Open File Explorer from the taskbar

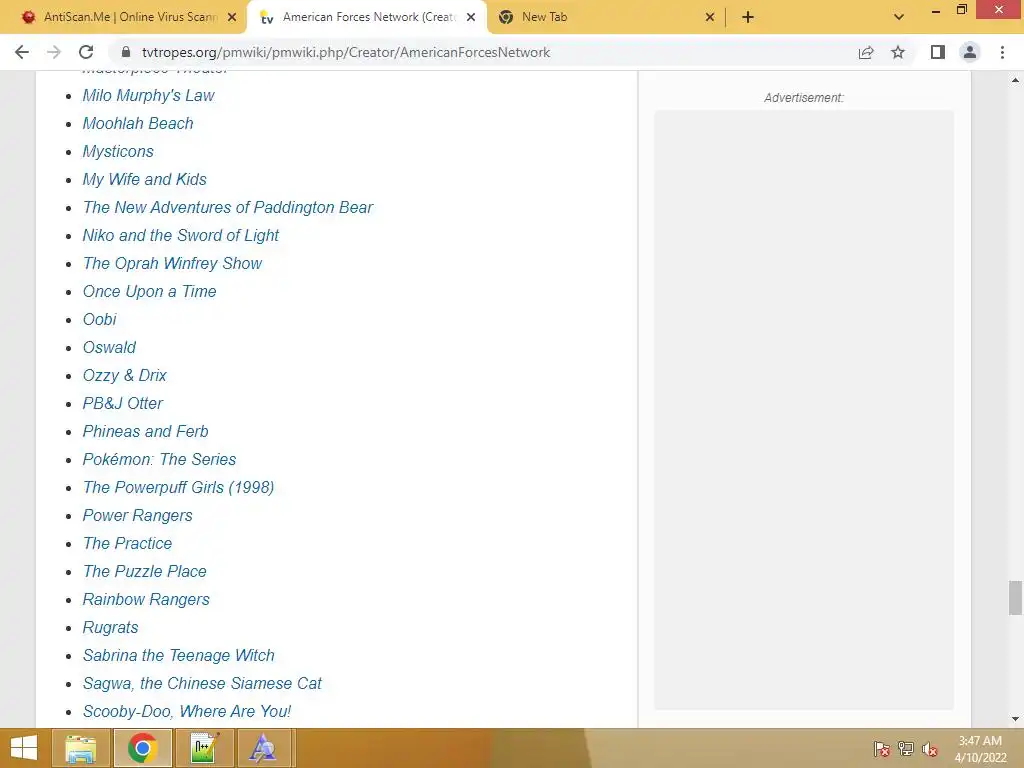coord(82,748)
